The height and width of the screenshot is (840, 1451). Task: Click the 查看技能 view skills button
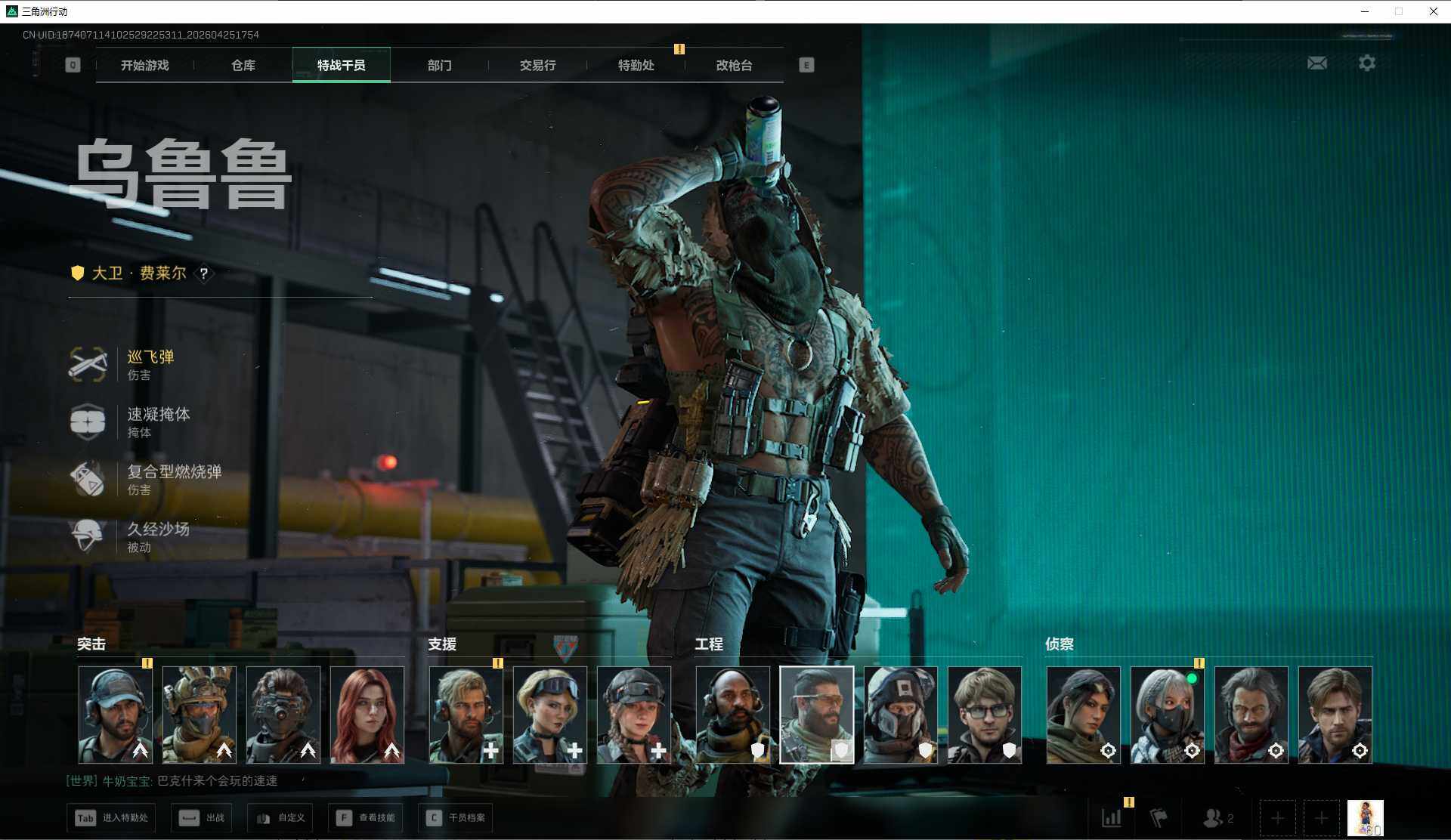coord(366,817)
